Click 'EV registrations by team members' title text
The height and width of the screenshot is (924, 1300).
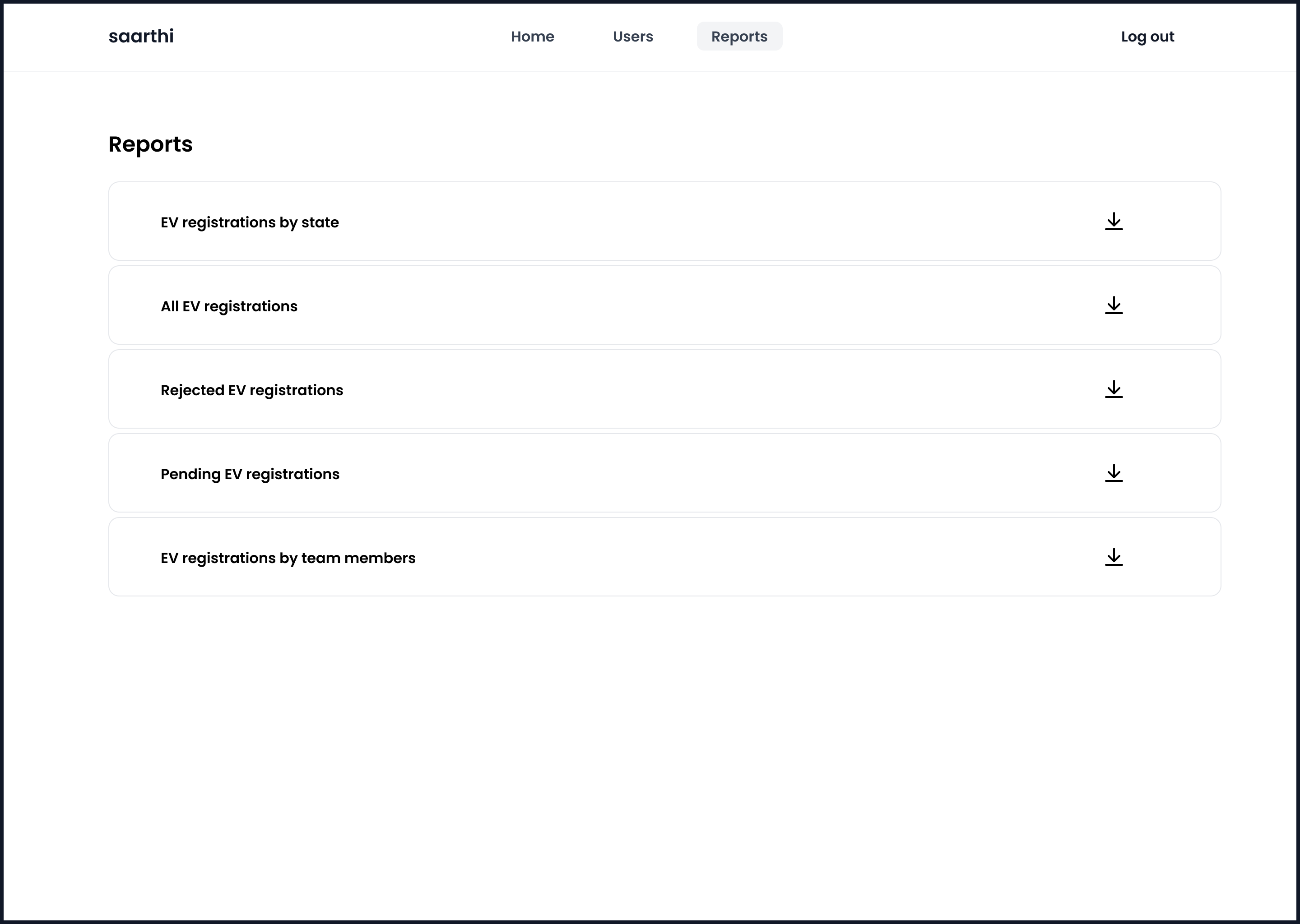coord(288,558)
